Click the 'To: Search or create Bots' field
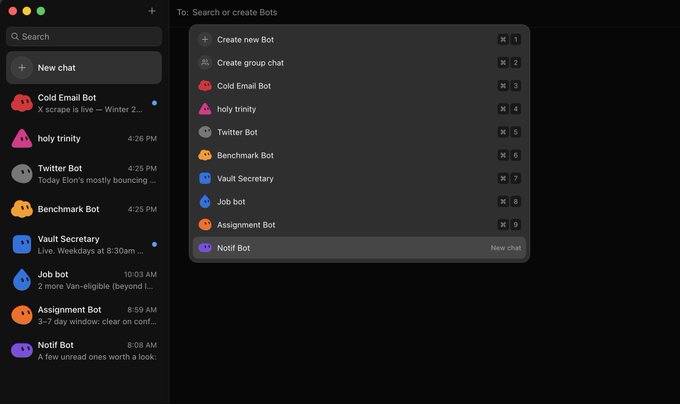The height and width of the screenshot is (404, 680). coord(235,12)
